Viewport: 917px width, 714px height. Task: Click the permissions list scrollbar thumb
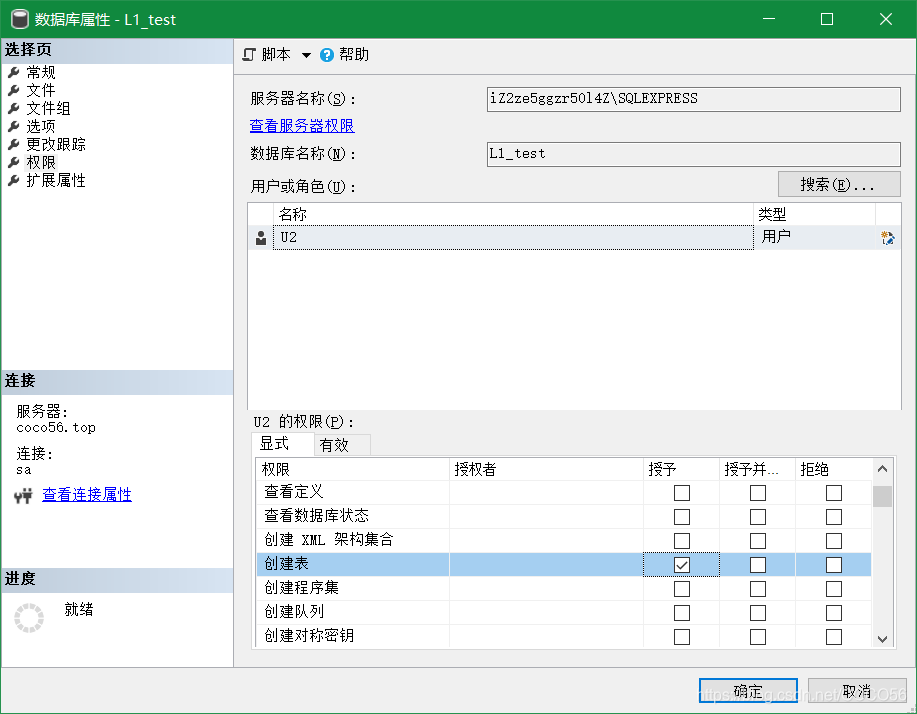pos(882,496)
